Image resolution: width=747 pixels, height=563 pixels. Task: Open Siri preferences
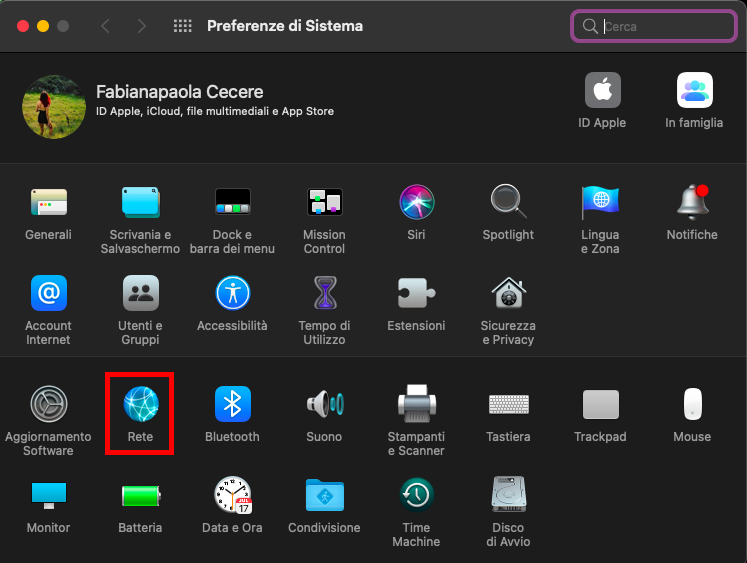(416, 202)
